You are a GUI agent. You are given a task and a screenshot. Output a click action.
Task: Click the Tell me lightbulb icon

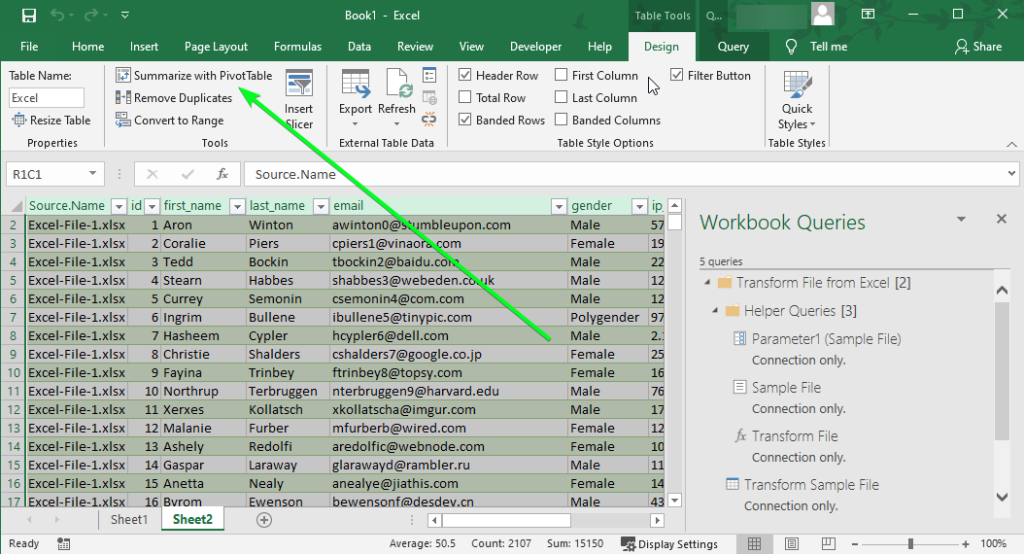[791, 46]
